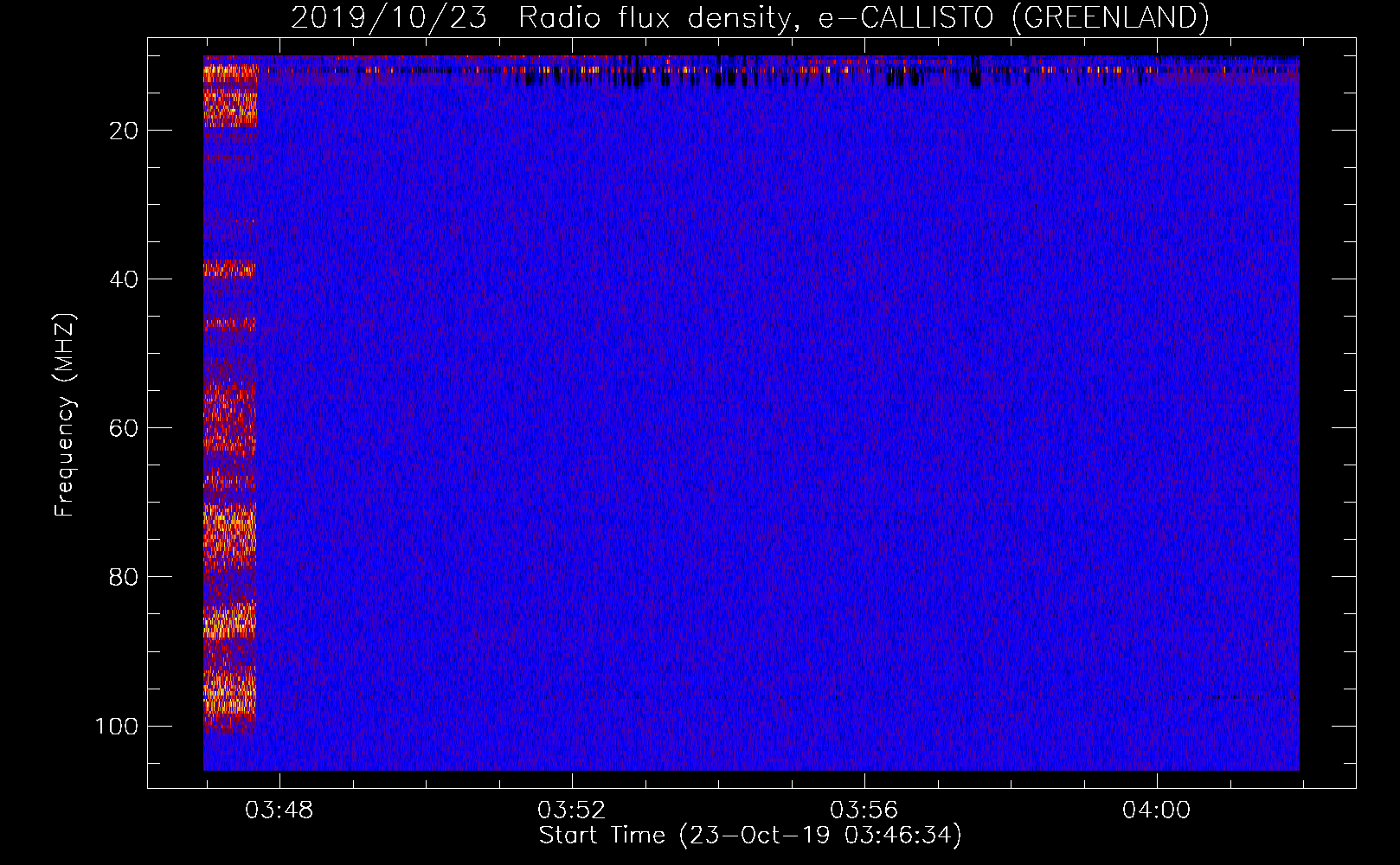Click the 80 MHz frequency tick label

pos(125,577)
